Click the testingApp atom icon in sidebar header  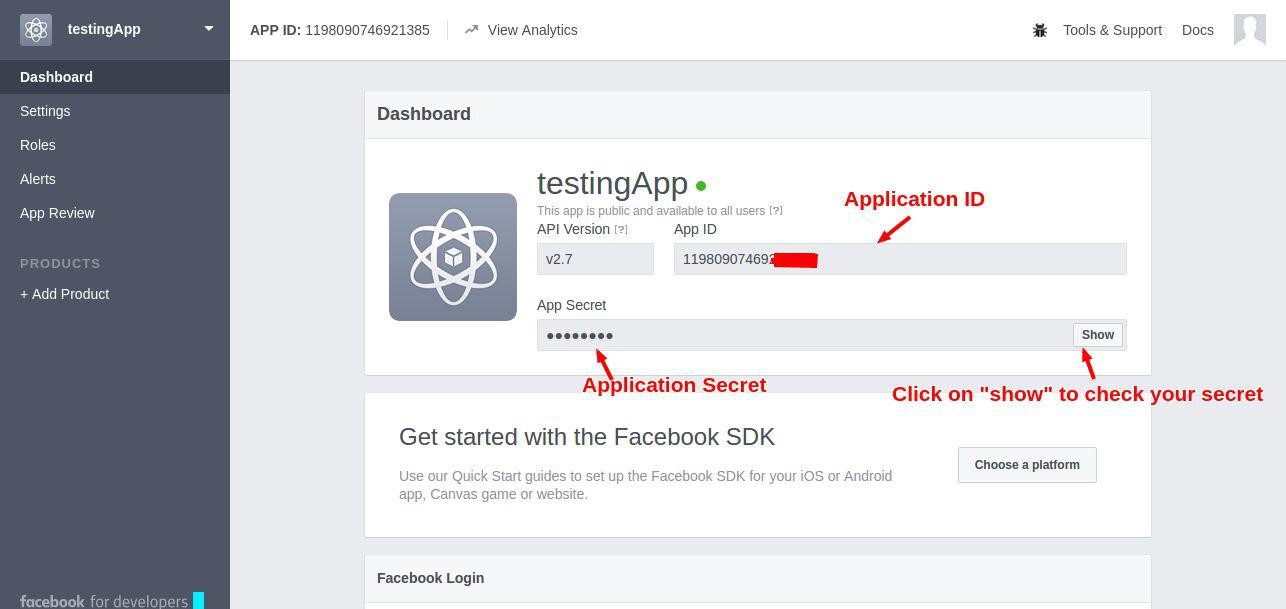click(x=36, y=29)
